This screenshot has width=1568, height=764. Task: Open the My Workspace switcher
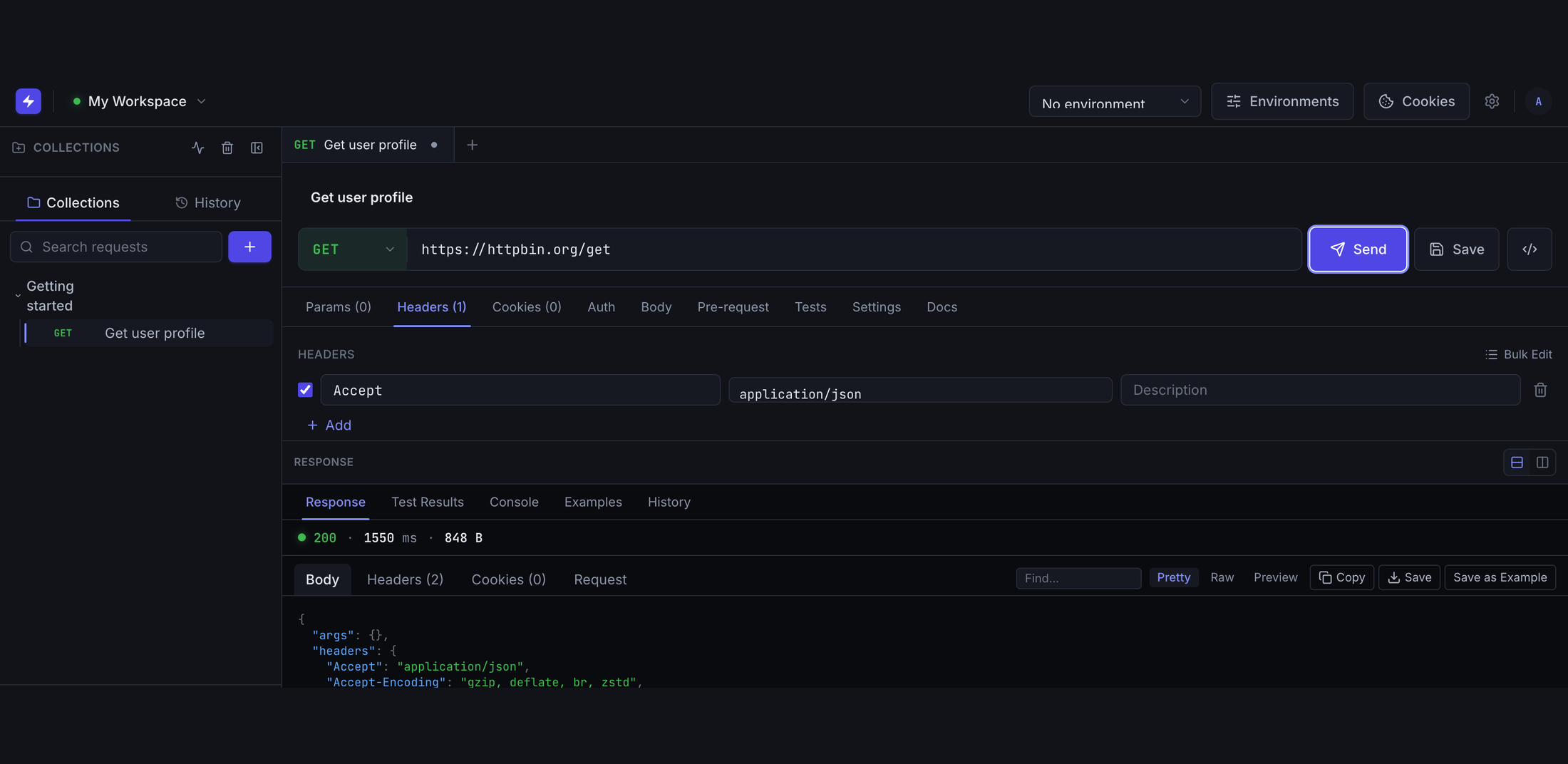click(139, 101)
